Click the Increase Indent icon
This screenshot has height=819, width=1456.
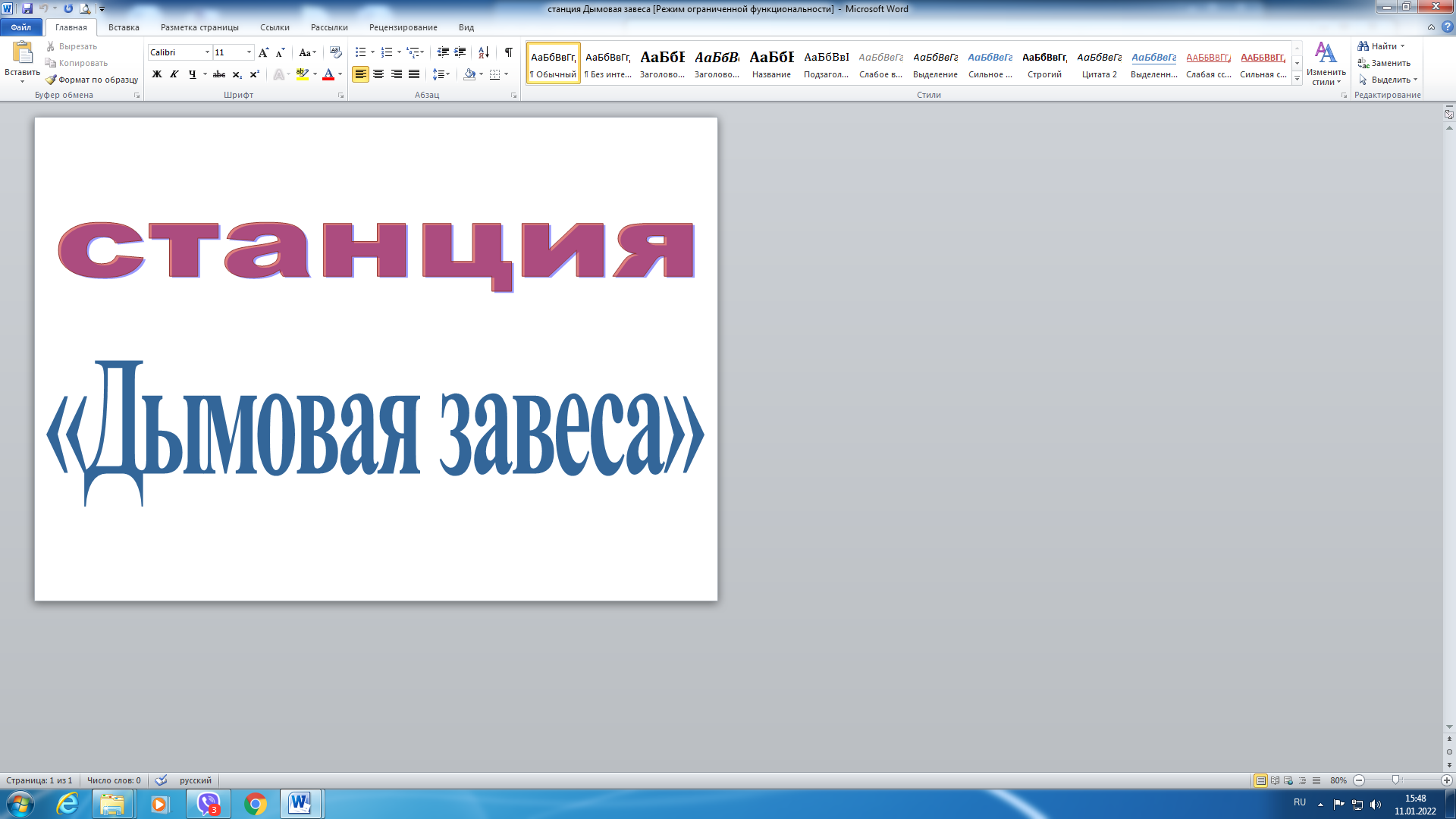pyautogui.click(x=460, y=52)
